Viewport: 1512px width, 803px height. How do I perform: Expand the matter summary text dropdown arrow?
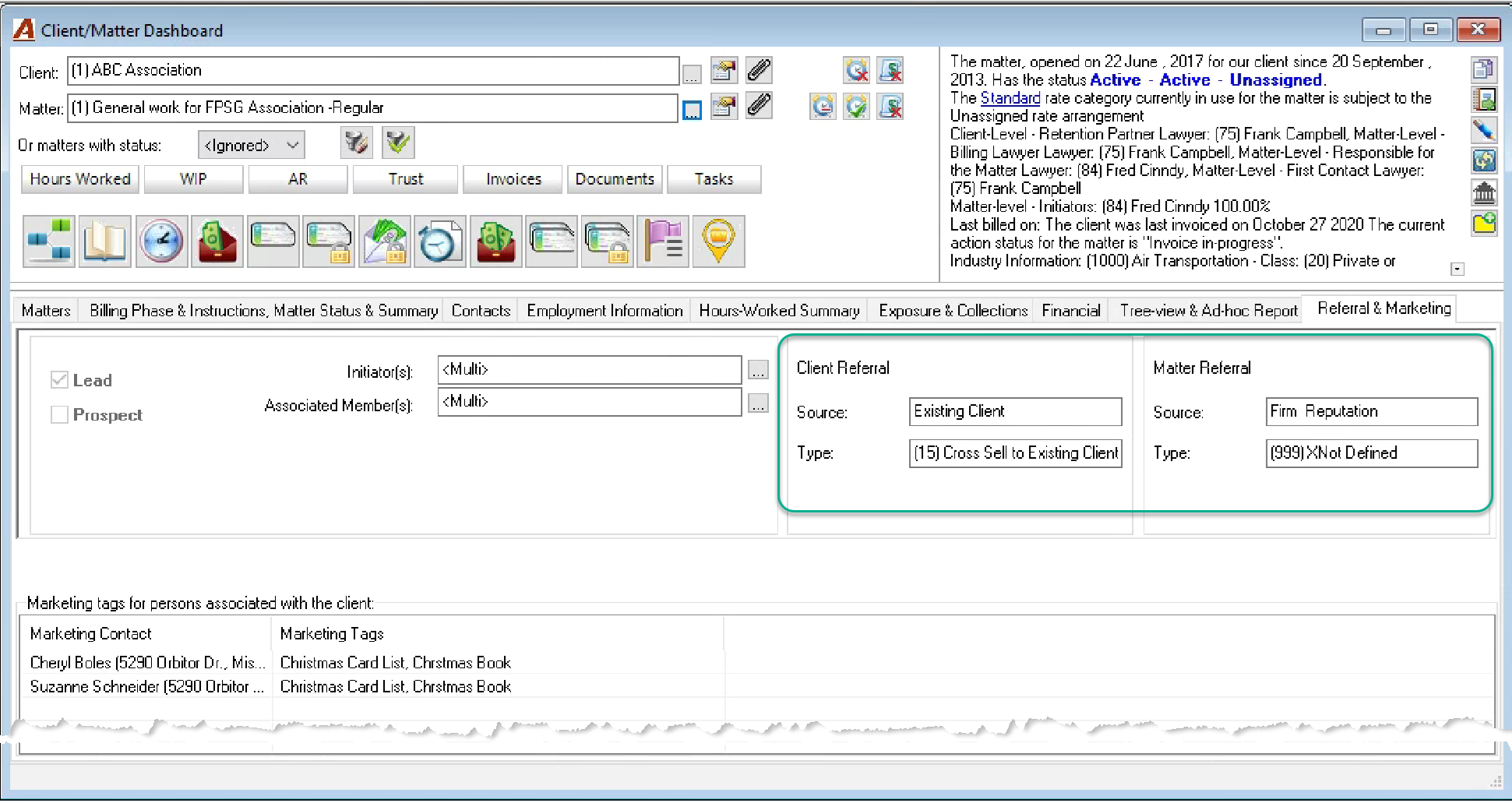click(1457, 269)
